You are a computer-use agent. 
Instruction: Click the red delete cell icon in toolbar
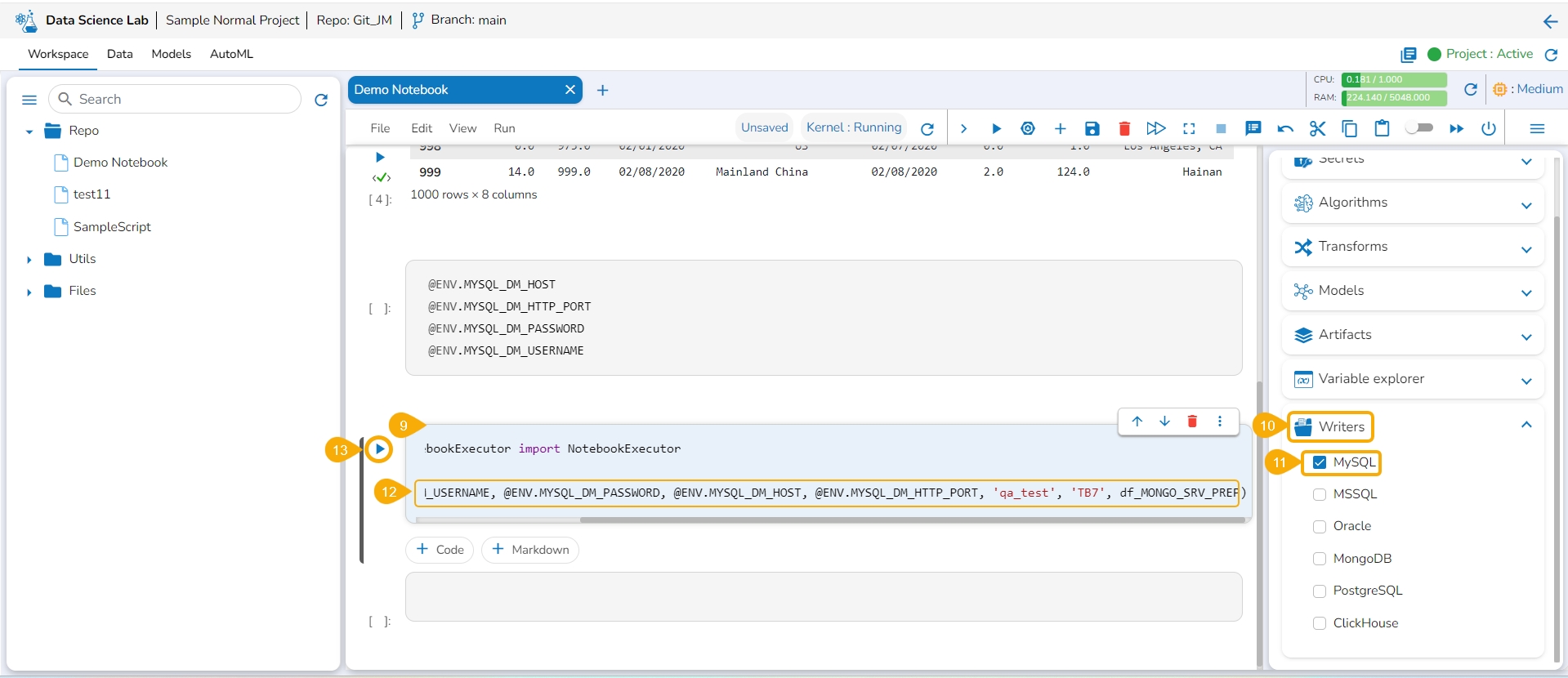pos(1124,128)
